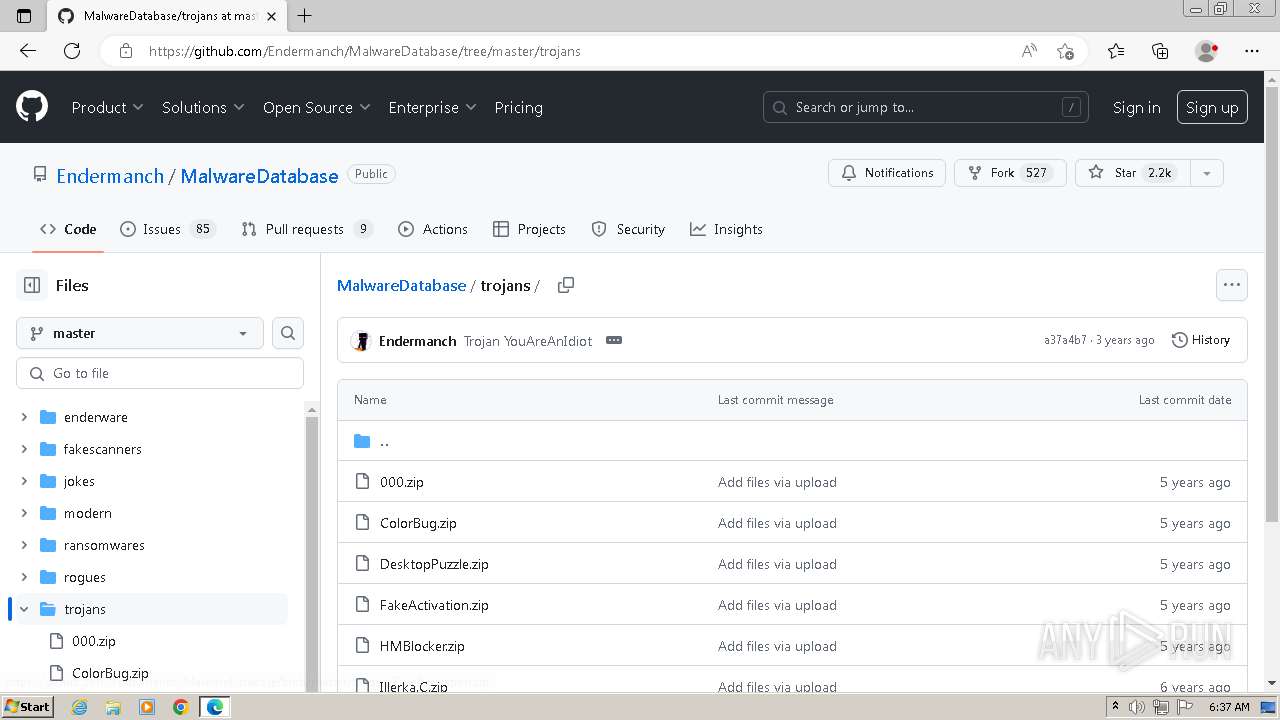Expand the rogues folder chevron

click(24, 577)
